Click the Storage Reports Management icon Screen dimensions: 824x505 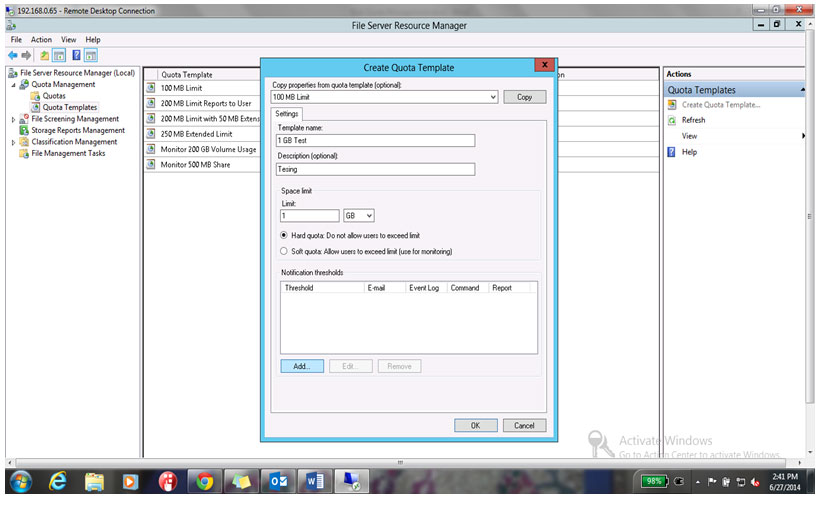click(x=24, y=130)
